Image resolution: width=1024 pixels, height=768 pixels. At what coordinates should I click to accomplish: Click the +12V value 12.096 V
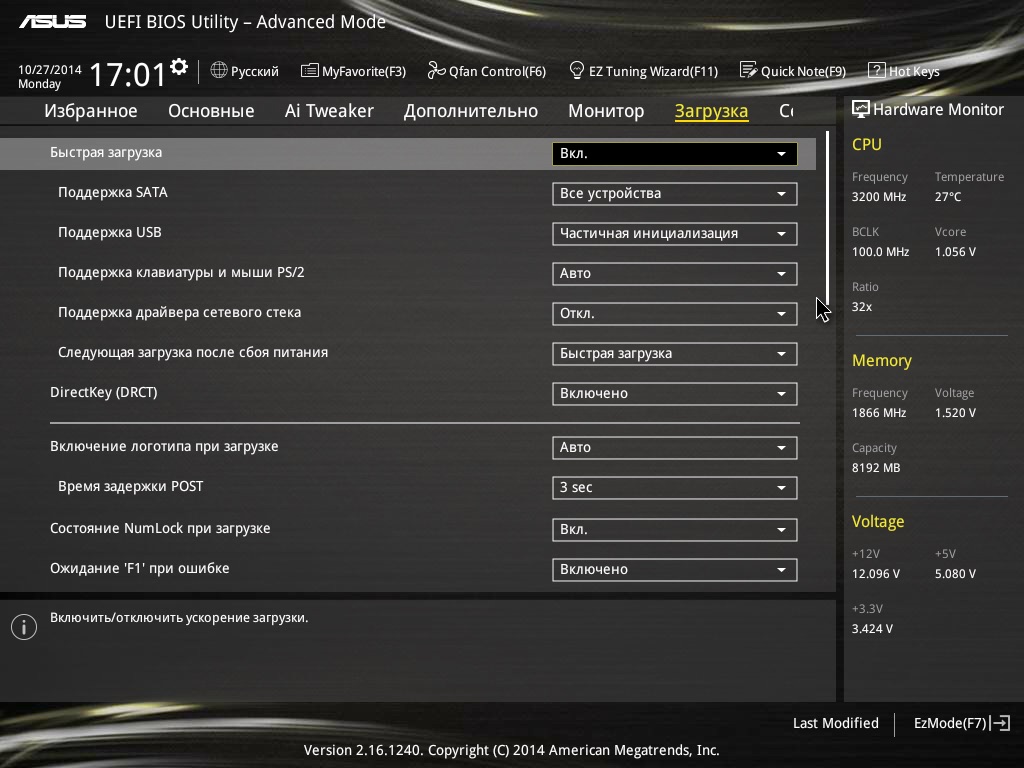(876, 573)
